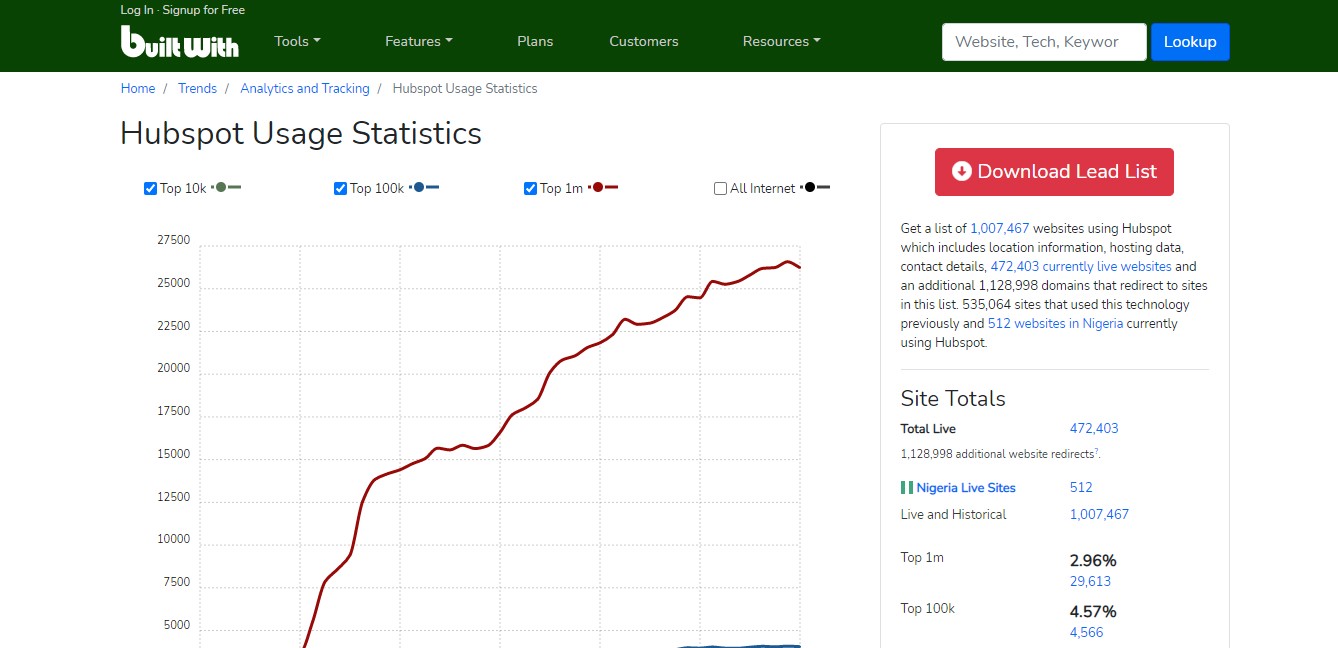The height and width of the screenshot is (648, 1338).
Task: Expand the Tools dropdown menu
Action: pyautogui.click(x=297, y=41)
